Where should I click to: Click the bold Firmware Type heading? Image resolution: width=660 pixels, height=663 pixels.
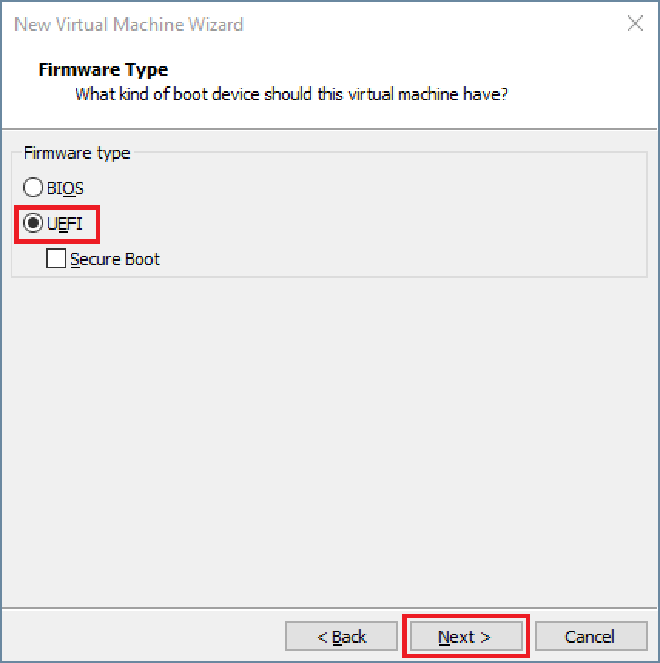pos(103,70)
